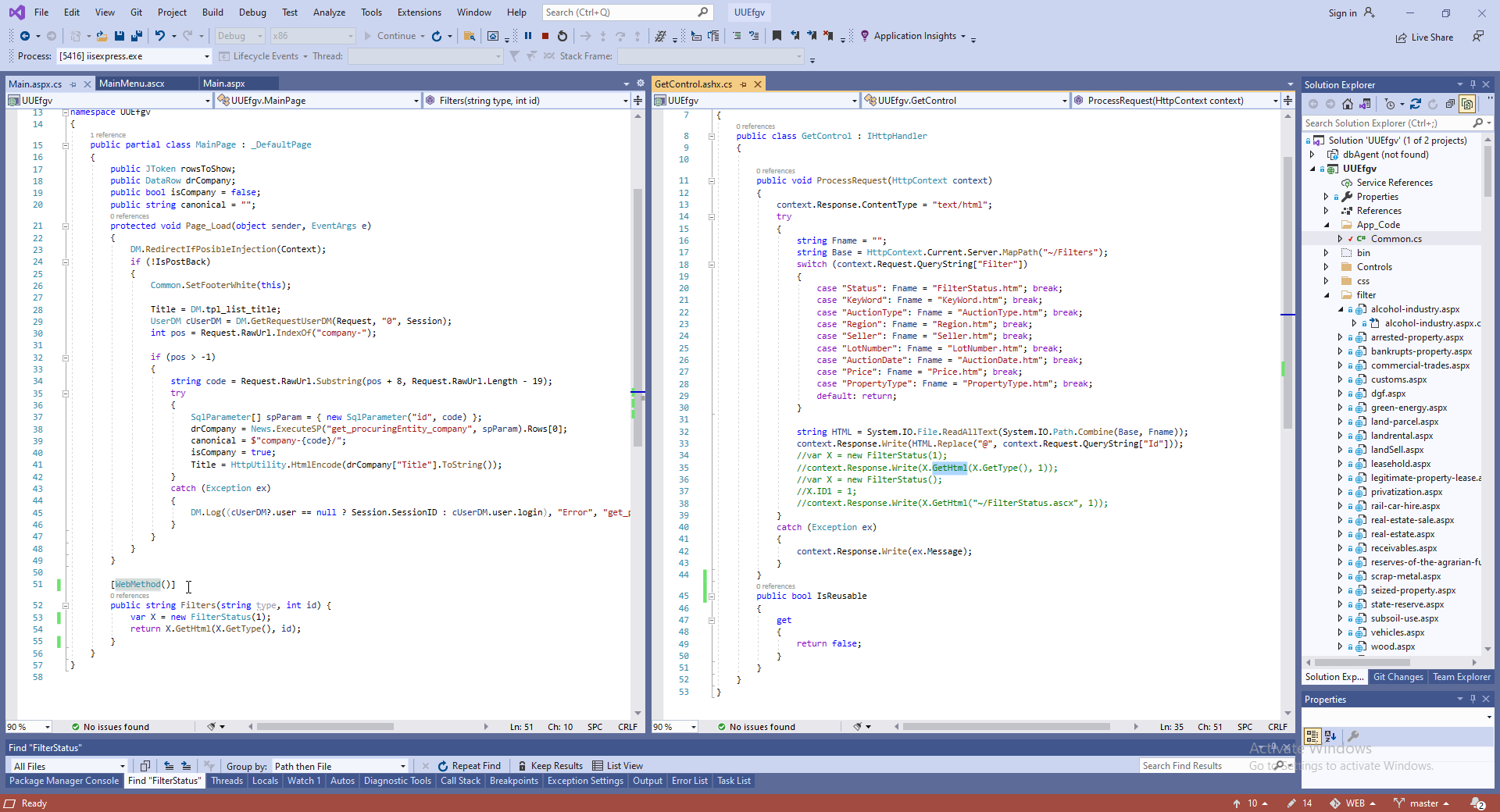
Task: Click Repeat Find button
Action: 469,766
